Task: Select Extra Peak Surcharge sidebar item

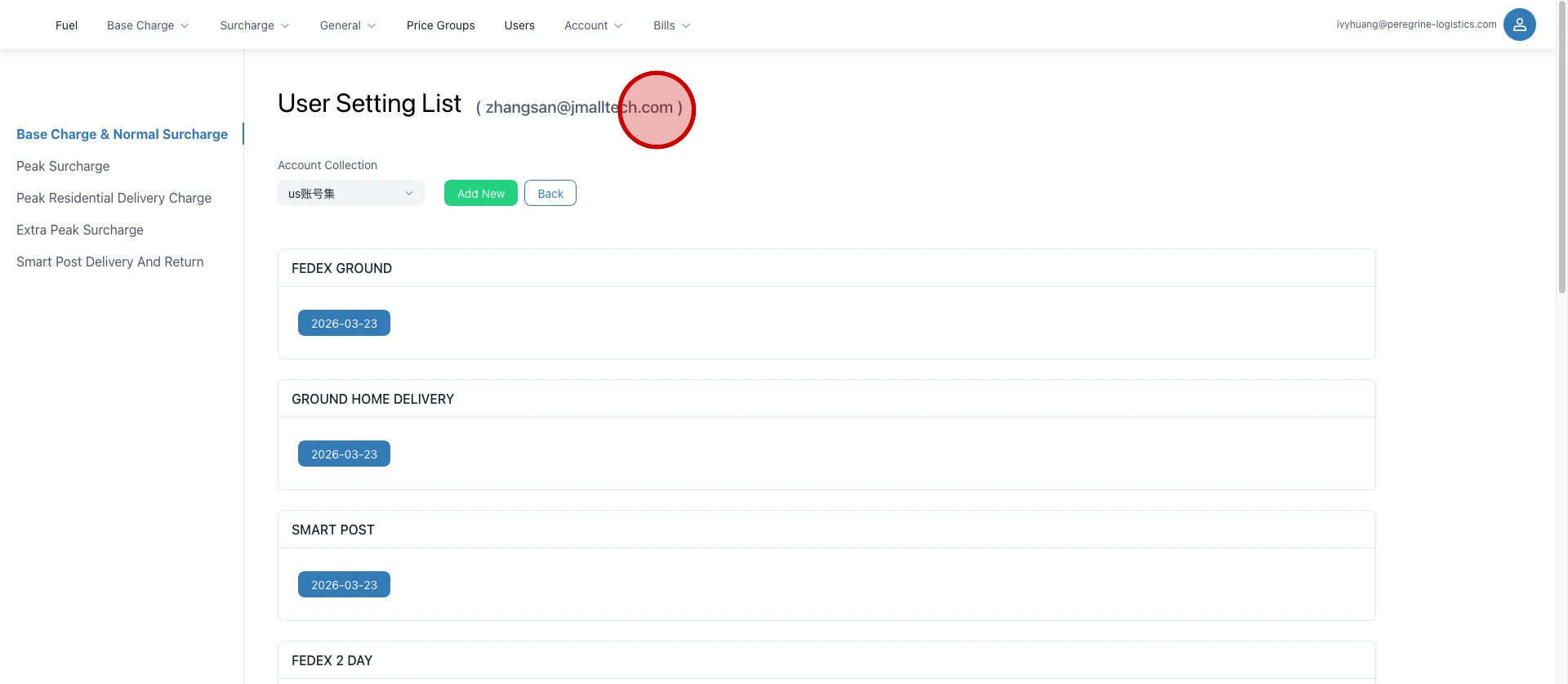Action: (x=80, y=230)
